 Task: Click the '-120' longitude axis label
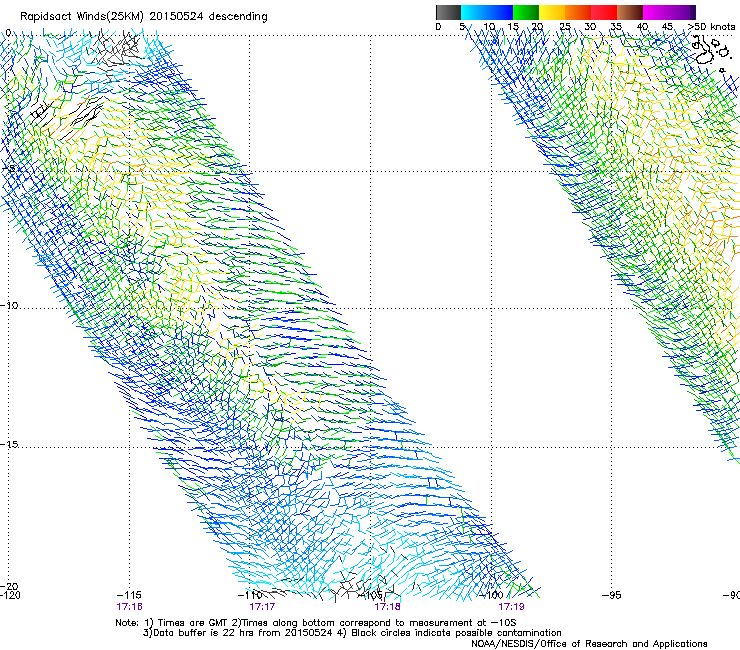(x=10, y=595)
